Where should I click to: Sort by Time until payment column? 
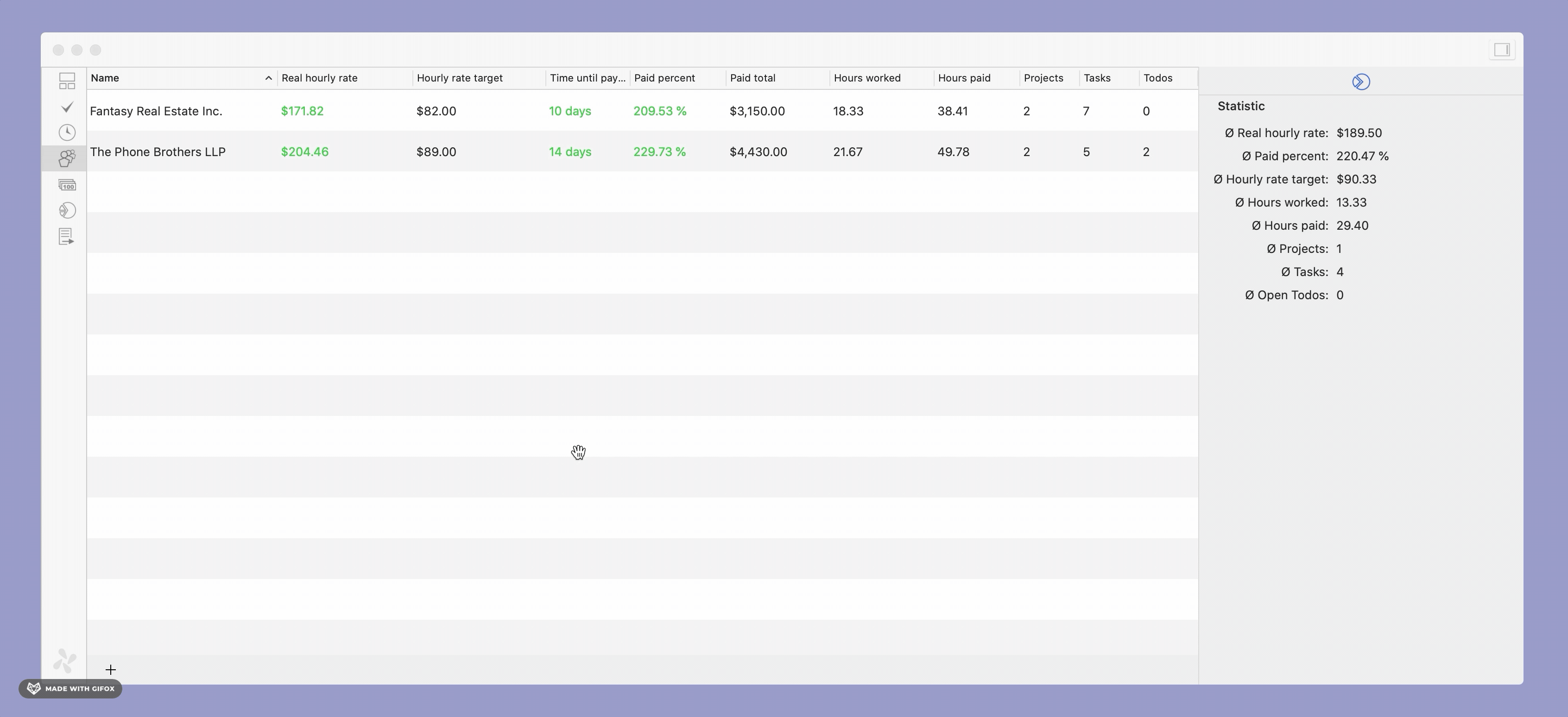click(x=587, y=78)
